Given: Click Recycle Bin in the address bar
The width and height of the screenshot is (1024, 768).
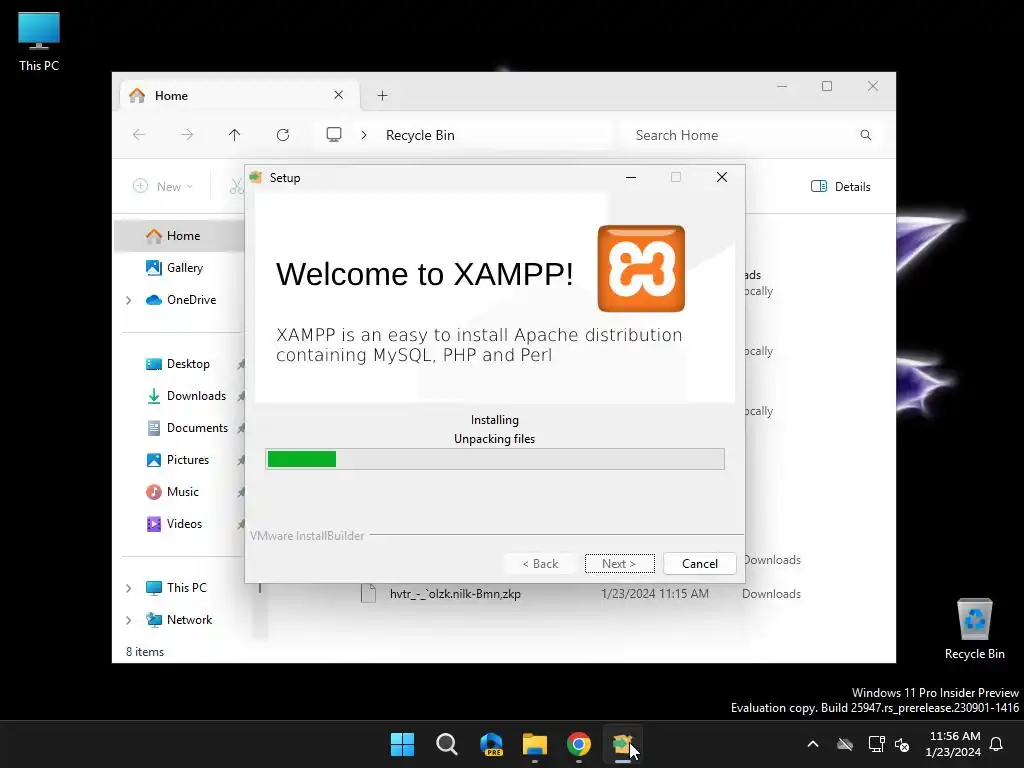Looking at the screenshot, I should [420, 135].
